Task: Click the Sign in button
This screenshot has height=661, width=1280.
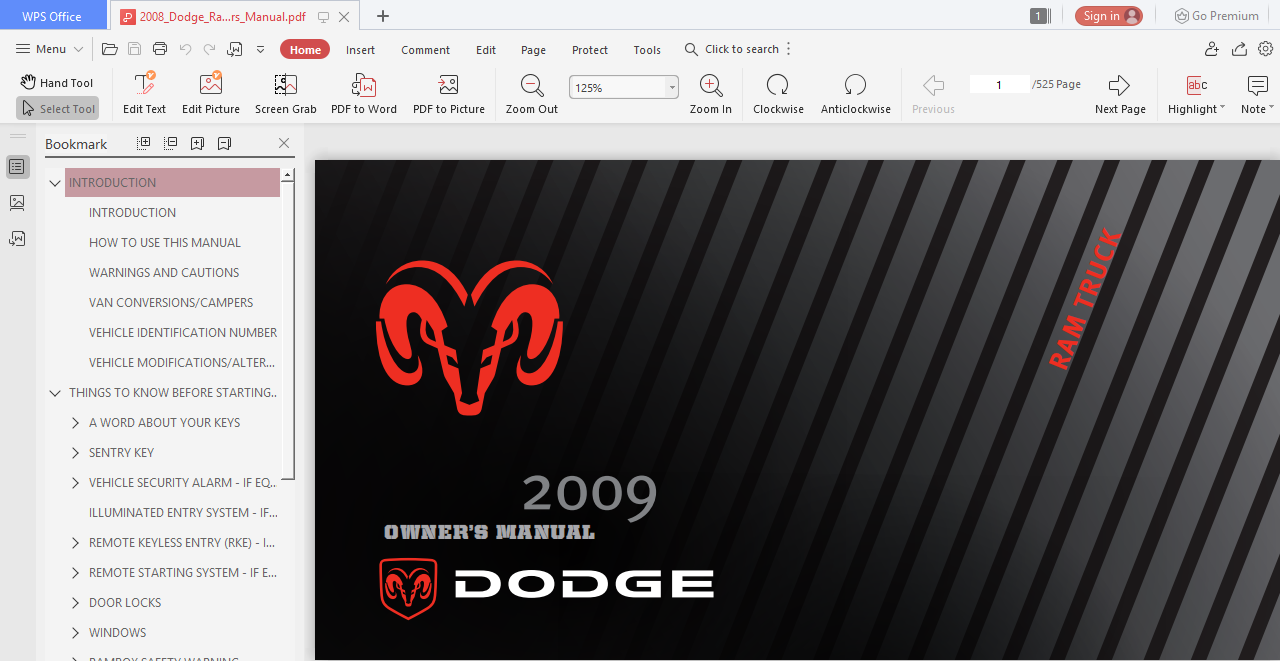Action: pos(1109,16)
